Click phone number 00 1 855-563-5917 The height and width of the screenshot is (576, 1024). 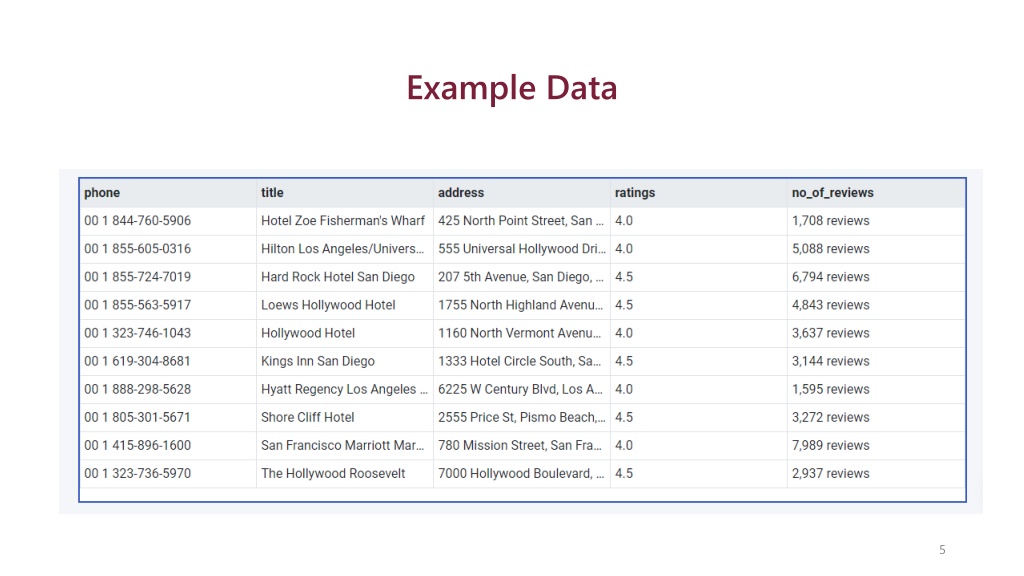pyautogui.click(x=138, y=305)
